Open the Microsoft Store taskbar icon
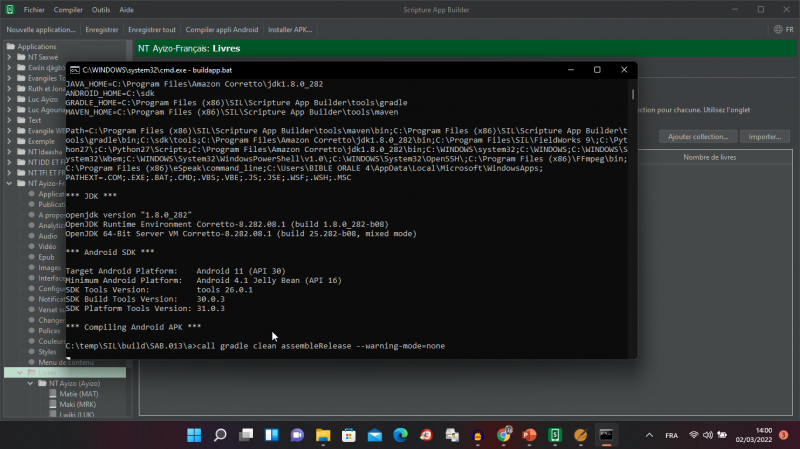The height and width of the screenshot is (449, 800). click(x=348, y=435)
